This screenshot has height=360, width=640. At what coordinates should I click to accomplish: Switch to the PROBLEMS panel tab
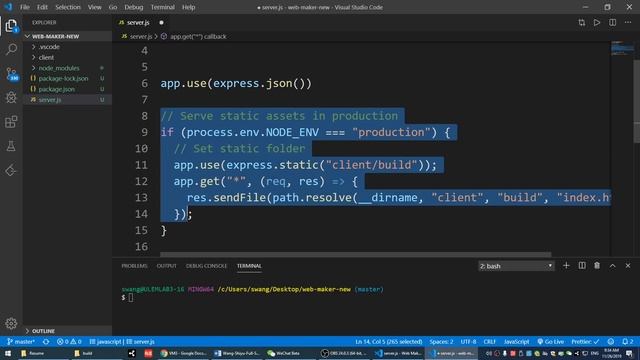[x=134, y=266]
